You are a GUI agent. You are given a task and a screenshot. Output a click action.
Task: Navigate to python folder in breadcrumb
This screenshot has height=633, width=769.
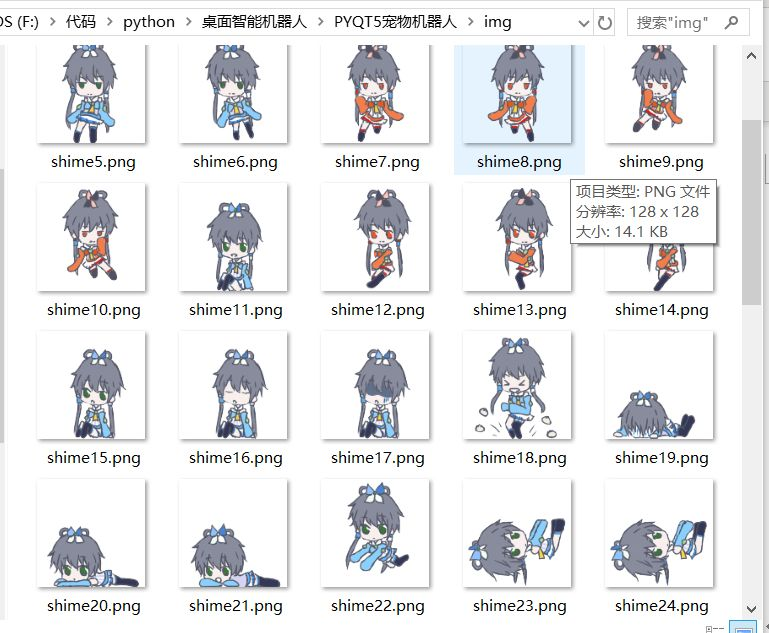click(149, 22)
